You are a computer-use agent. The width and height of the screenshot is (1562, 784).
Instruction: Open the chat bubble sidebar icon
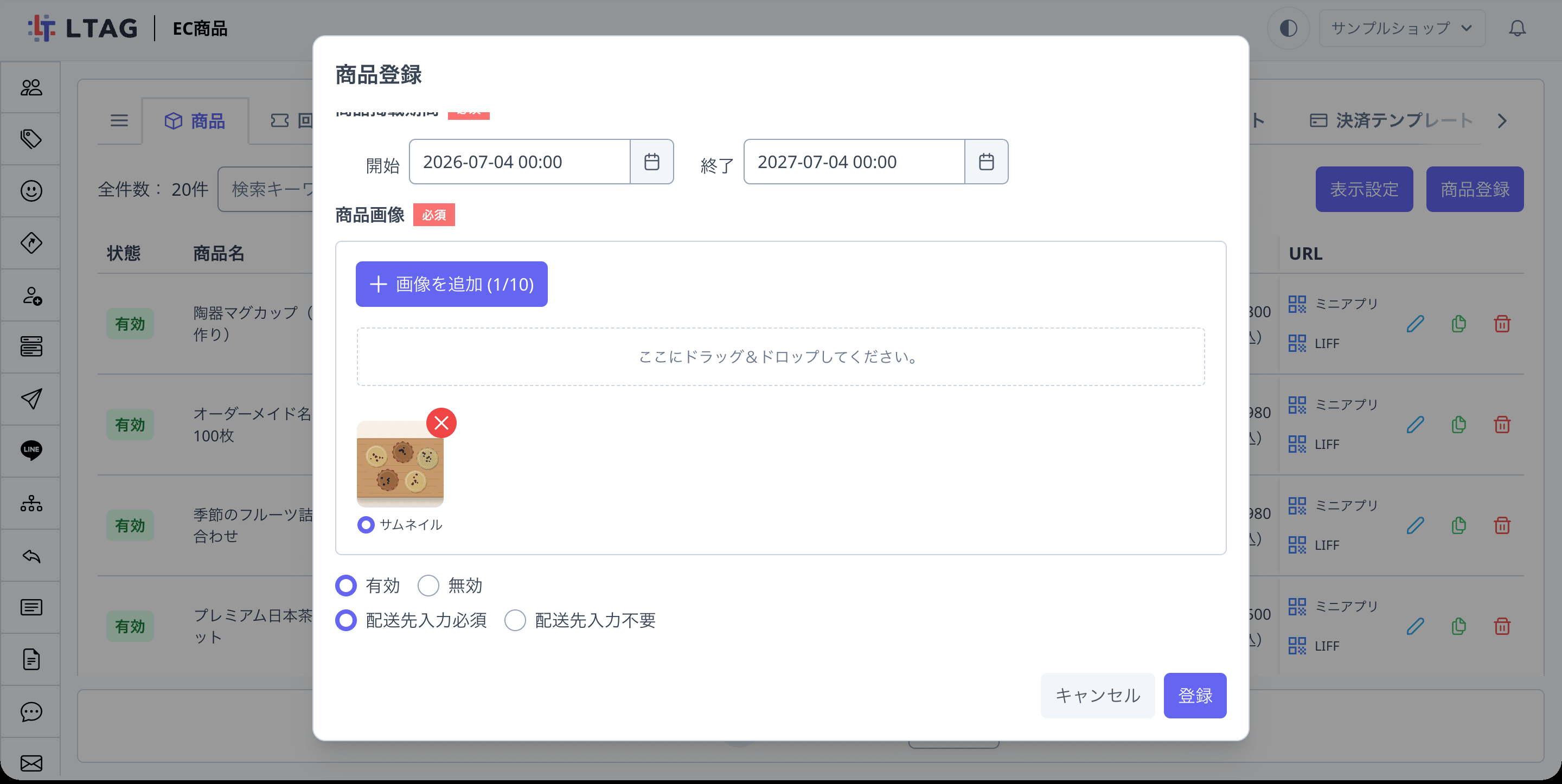31,711
